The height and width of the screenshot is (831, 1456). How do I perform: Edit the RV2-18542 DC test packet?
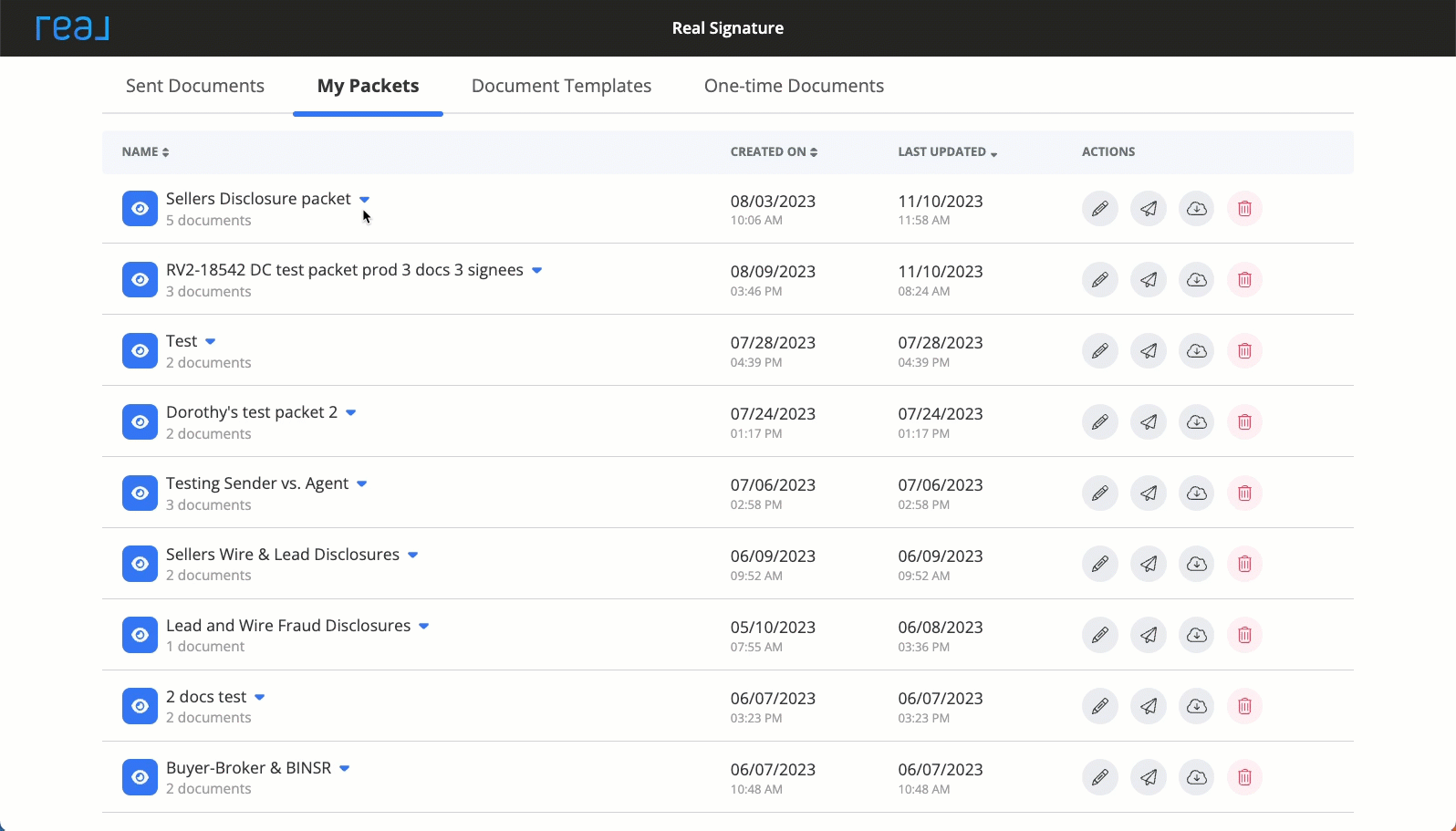[1100, 280]
